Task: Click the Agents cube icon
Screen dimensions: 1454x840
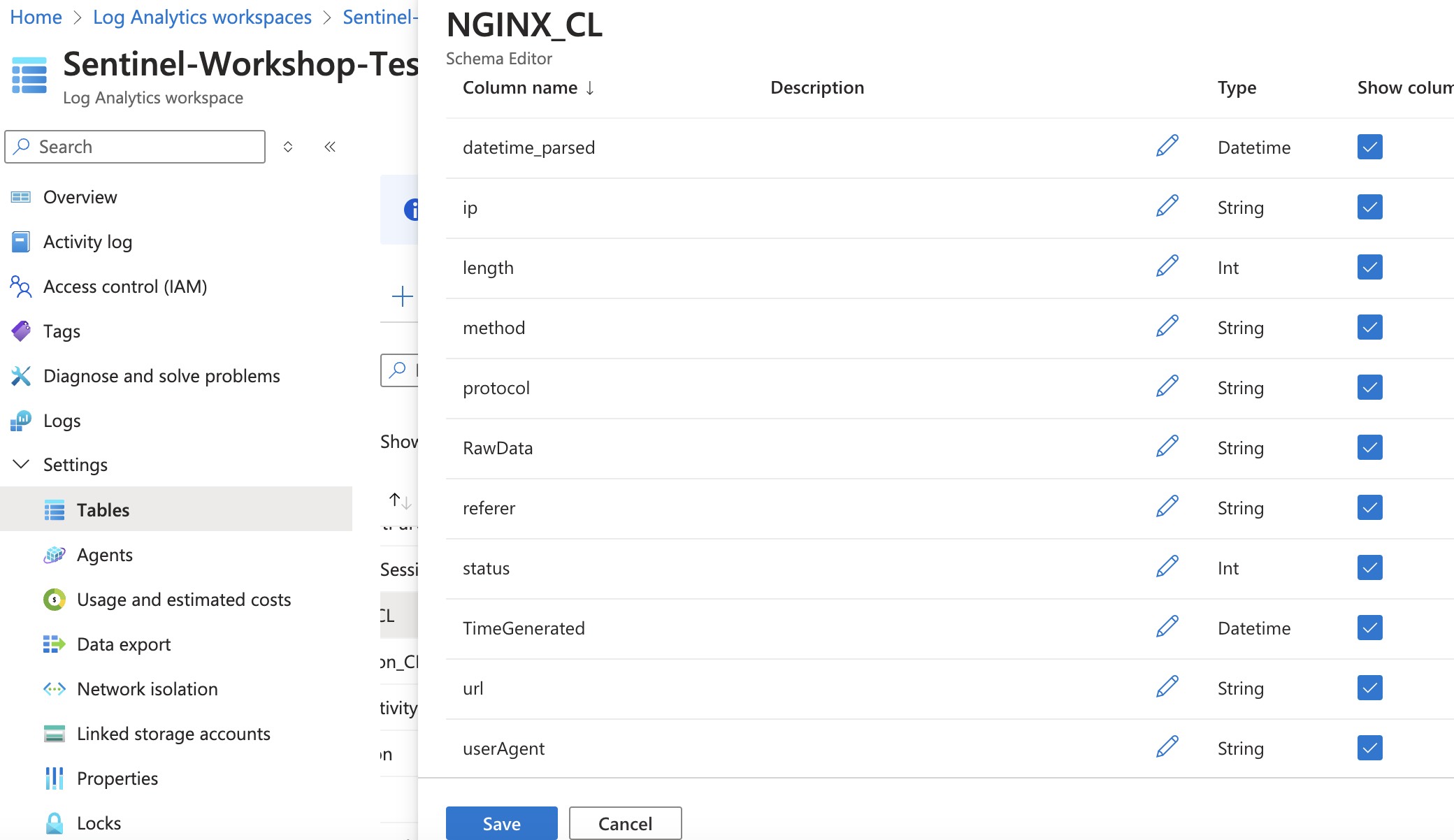Action: (55, 555)
